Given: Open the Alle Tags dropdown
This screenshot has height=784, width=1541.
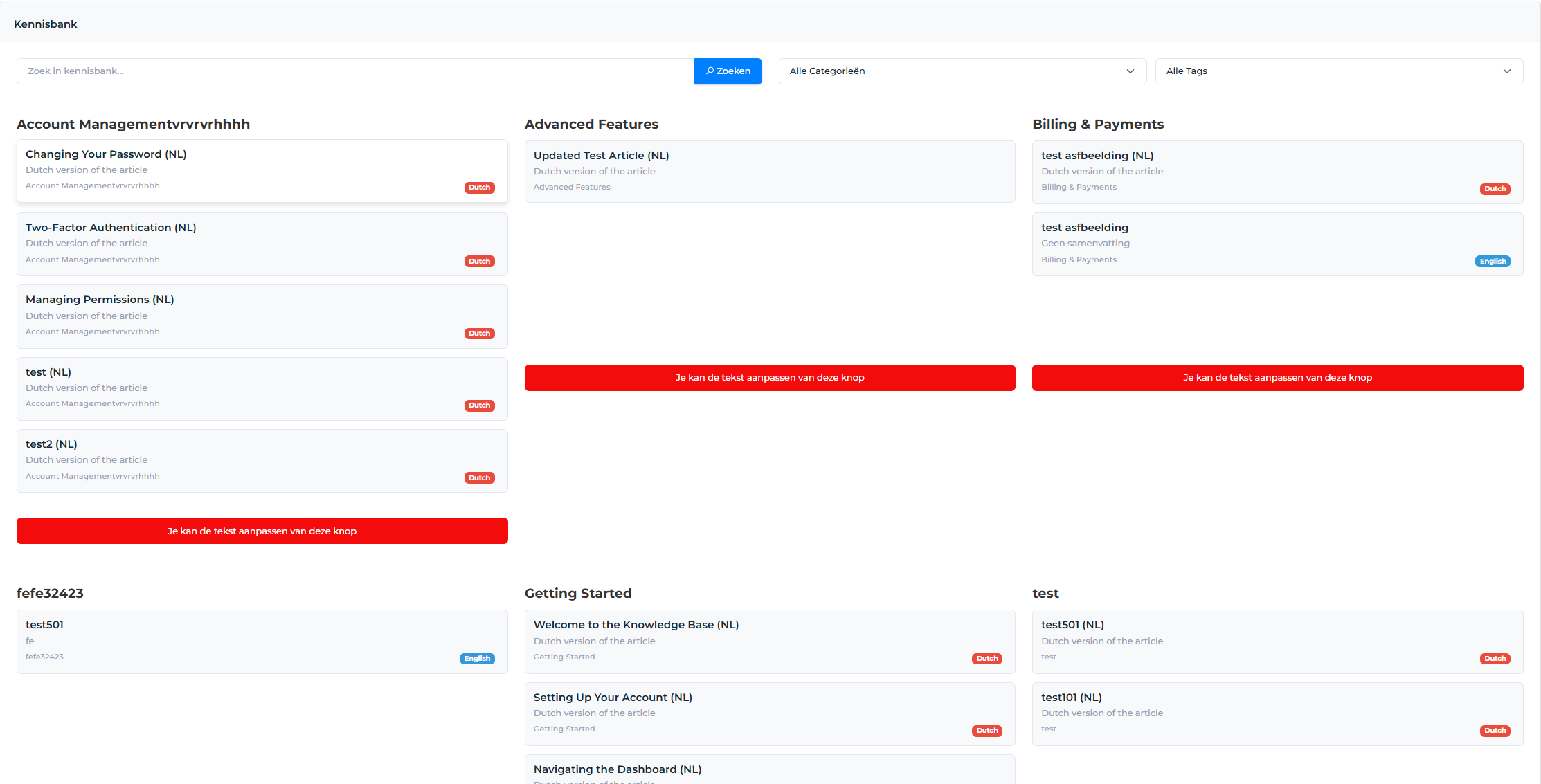Looking at the screenshot, I should [1507, 71].
